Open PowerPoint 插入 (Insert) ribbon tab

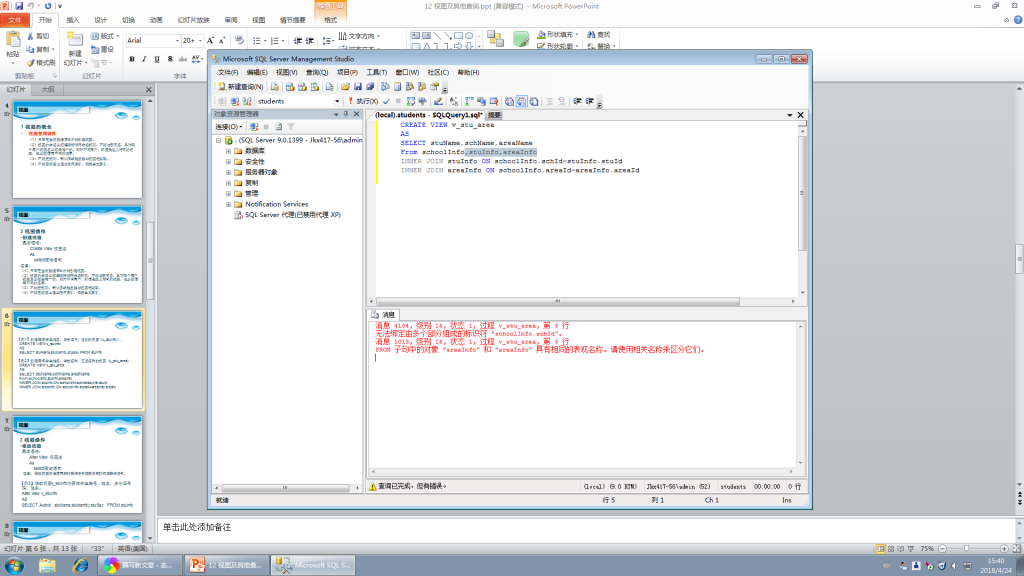click(72, 20)
